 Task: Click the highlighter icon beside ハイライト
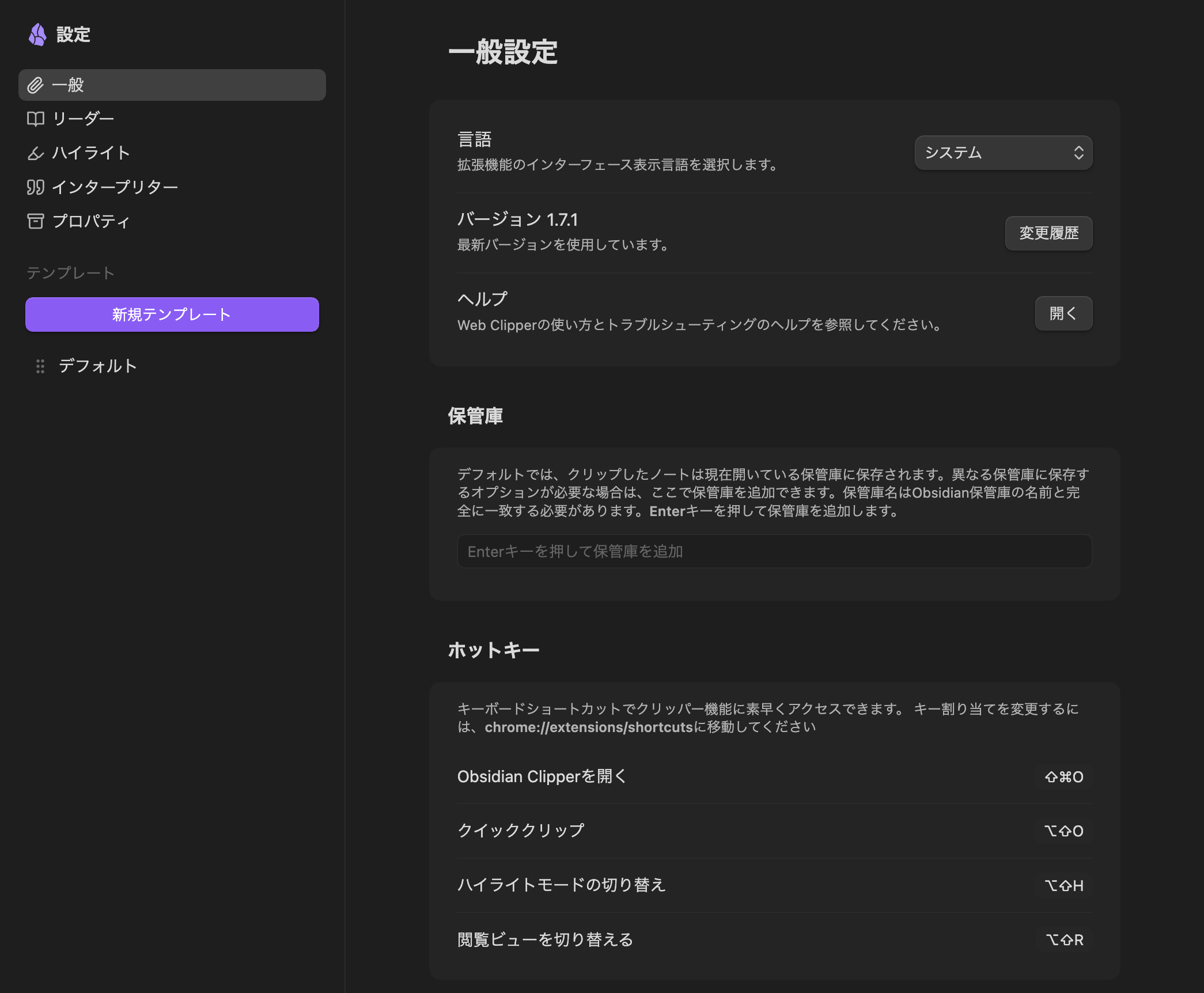[x=36, y=153]
